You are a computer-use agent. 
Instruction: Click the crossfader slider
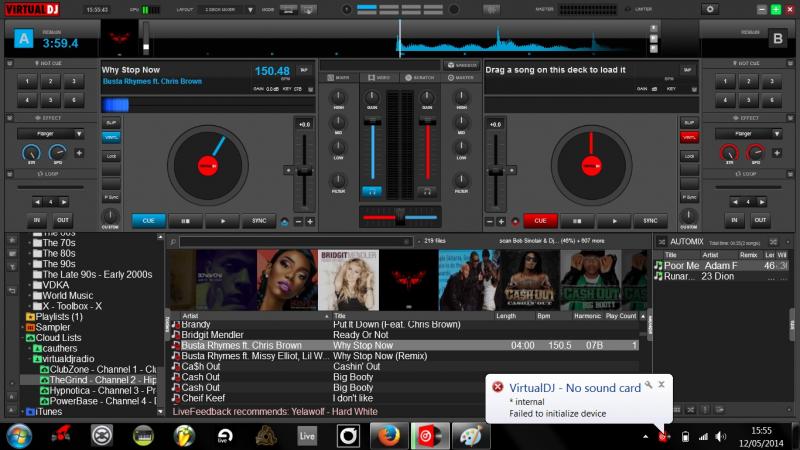coord(399,216)
